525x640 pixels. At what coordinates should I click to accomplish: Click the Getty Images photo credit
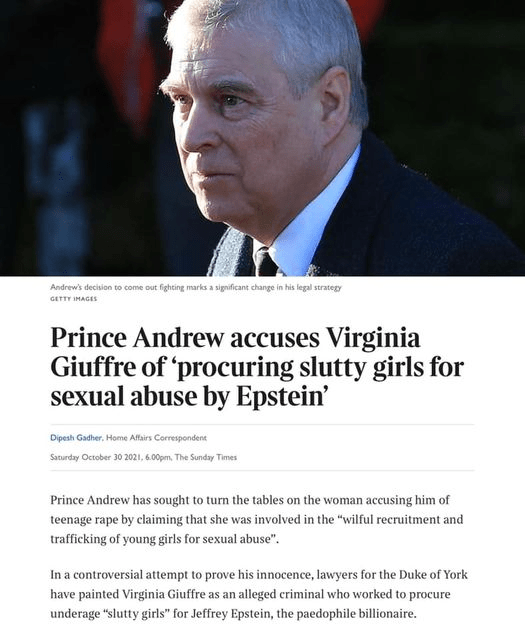pos(73,299)
